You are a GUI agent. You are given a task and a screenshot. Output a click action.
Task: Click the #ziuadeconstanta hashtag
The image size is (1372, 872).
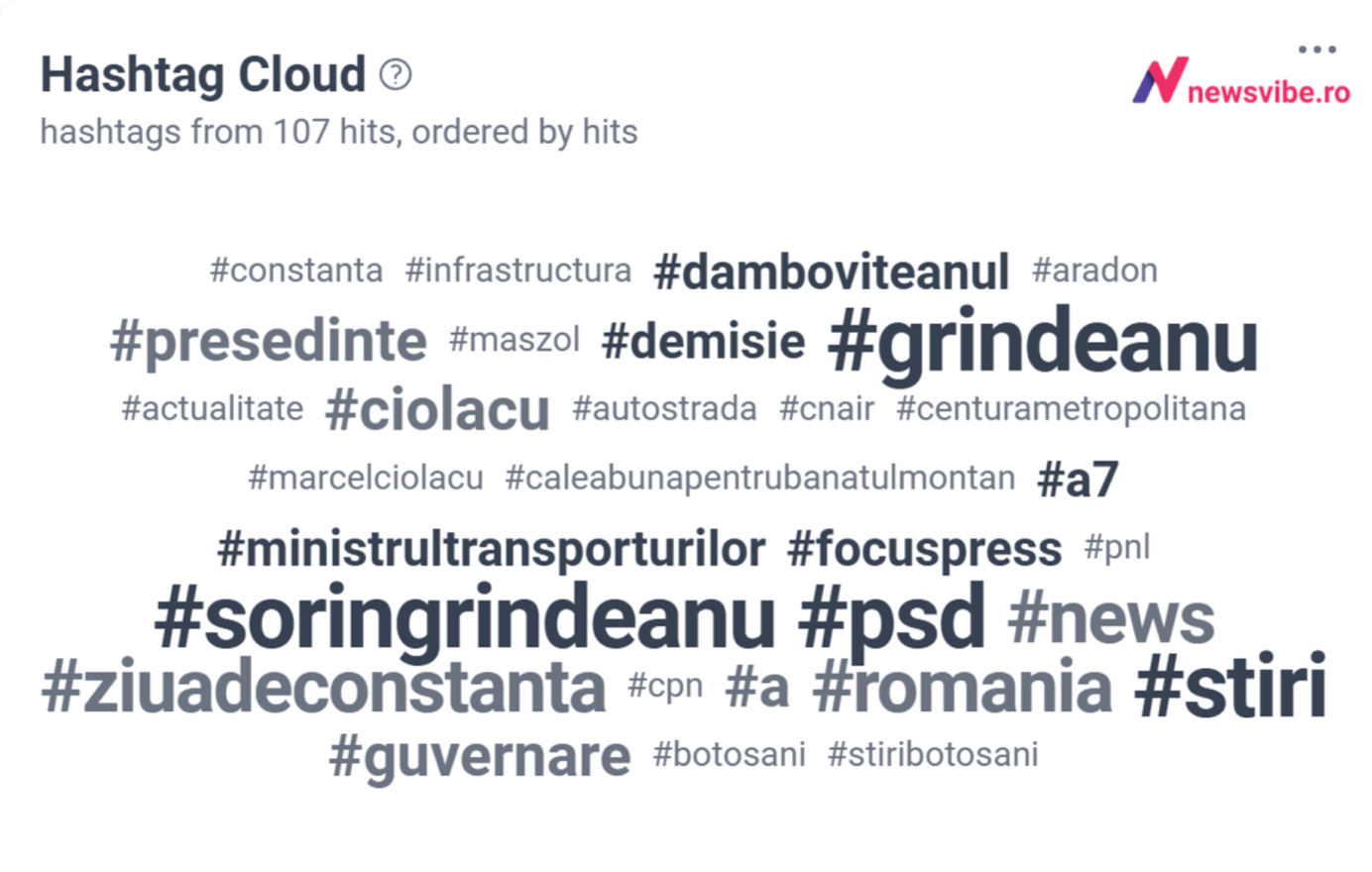coord(324,687)
